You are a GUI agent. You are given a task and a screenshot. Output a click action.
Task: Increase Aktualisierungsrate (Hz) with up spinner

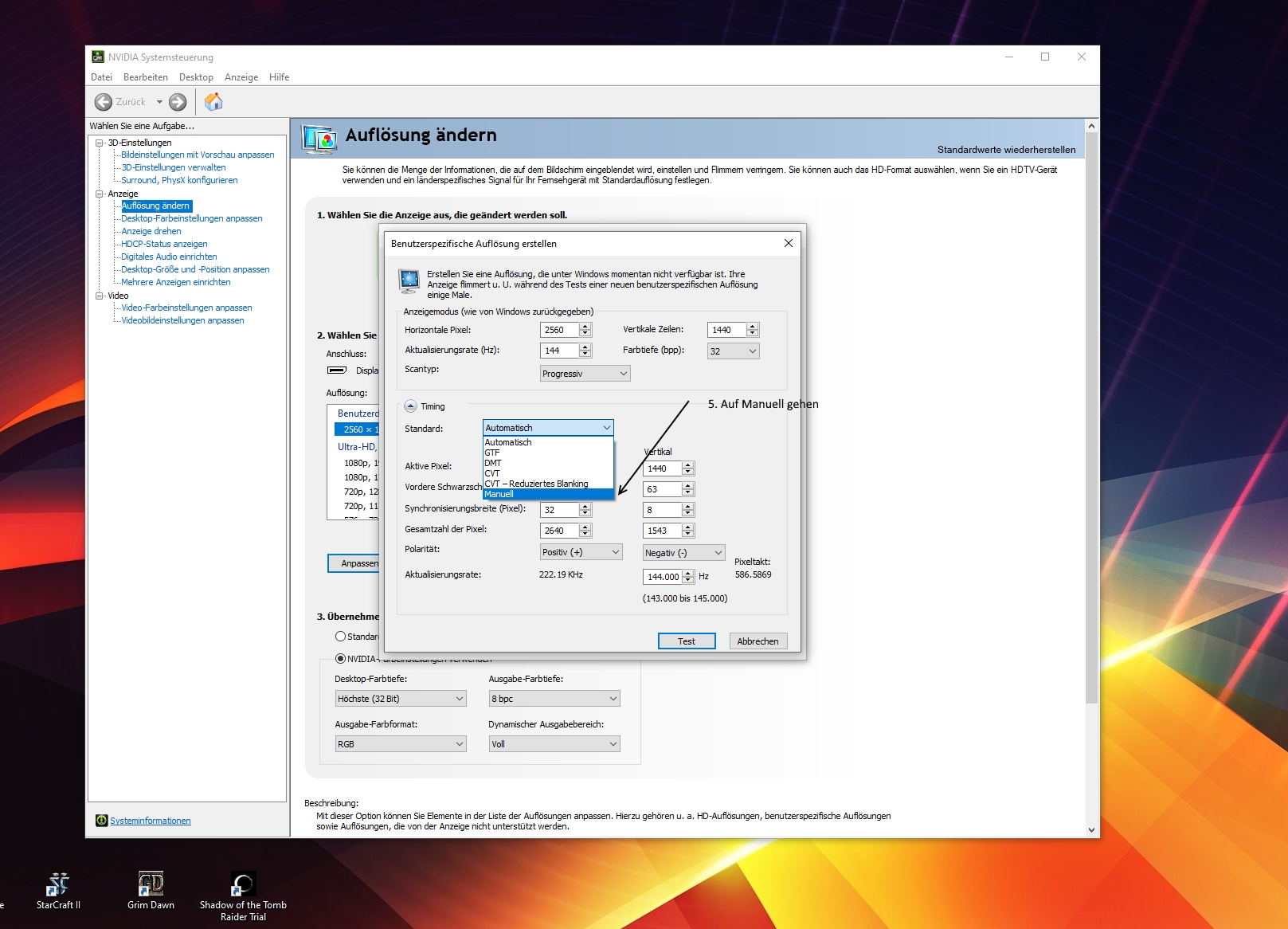click(x=585, y=347)
